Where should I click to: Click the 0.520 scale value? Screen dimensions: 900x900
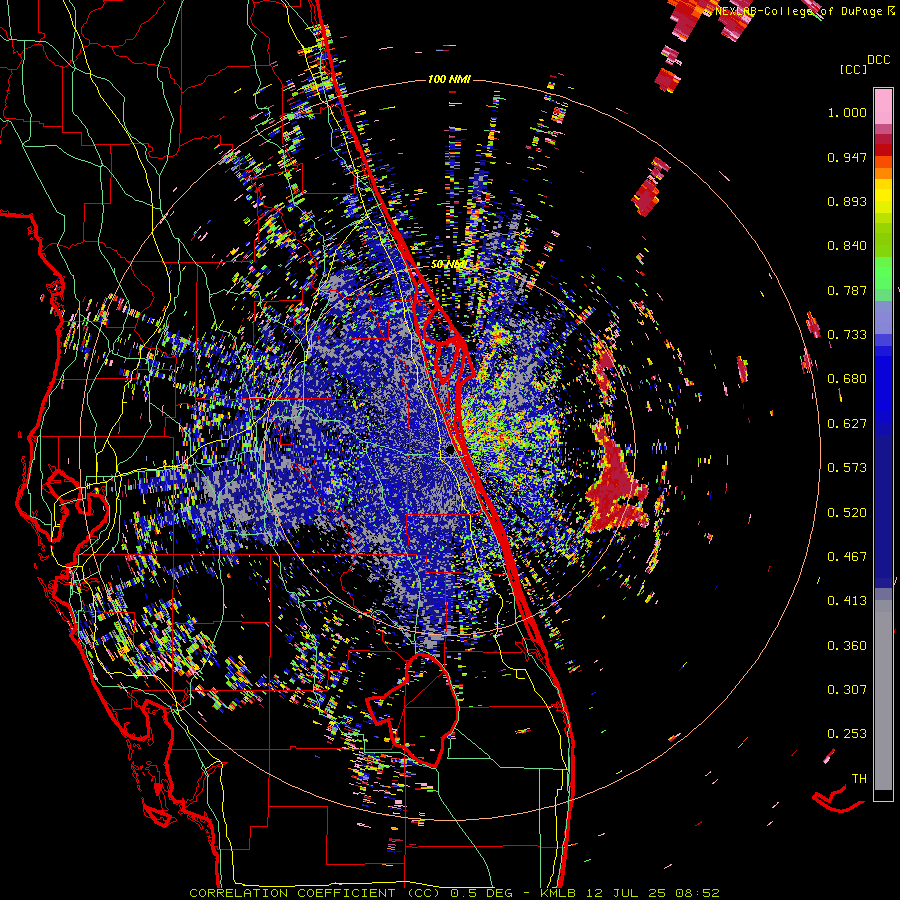[847, 513]
